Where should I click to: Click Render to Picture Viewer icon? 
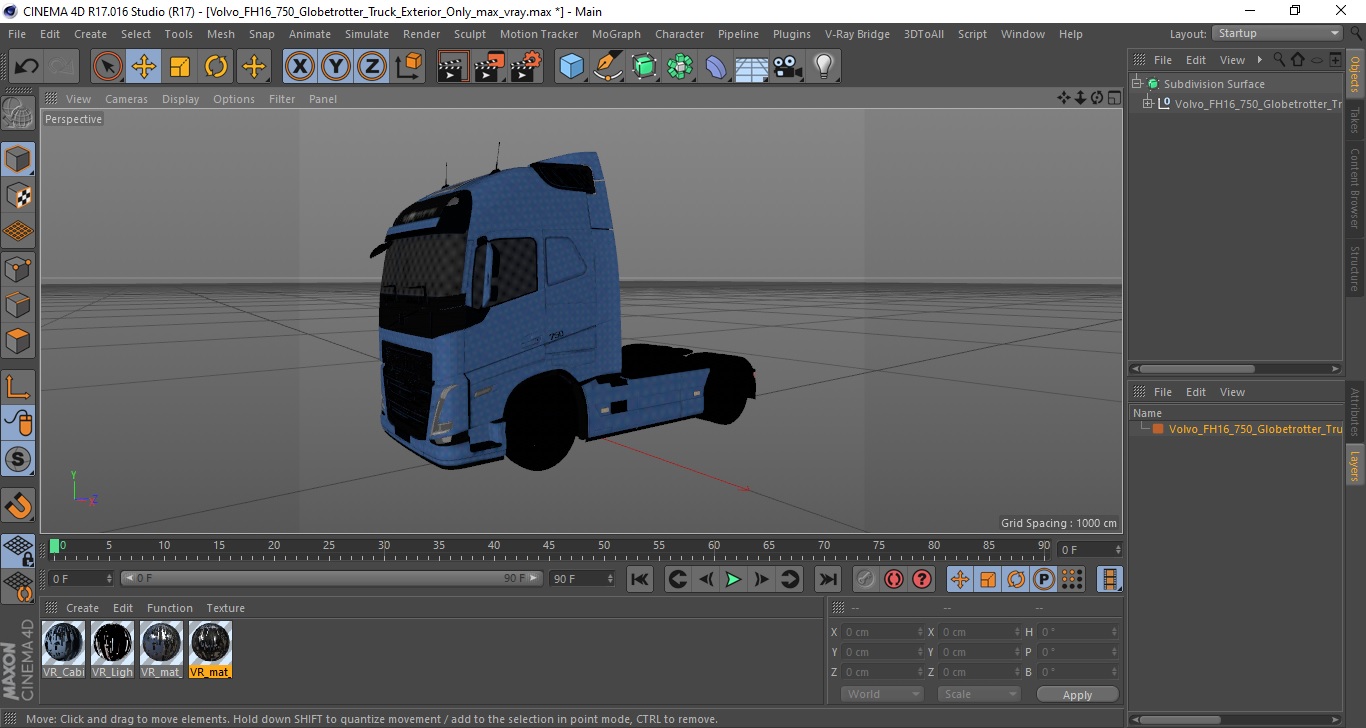click(x=489, y=67)
